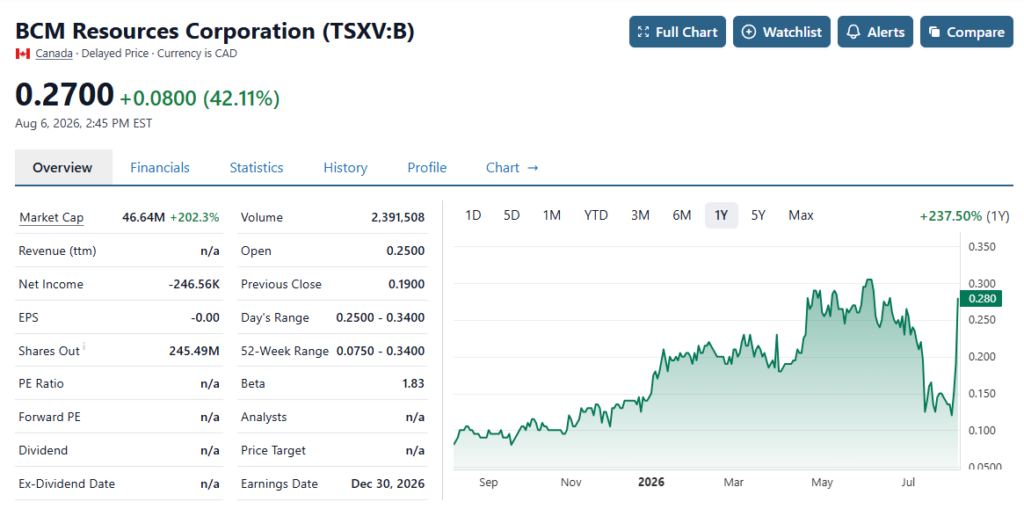This screenshot has height=509, width=1024.
Task: Follow the Canada country link
Action: pyautogui.click(x=54, y=54)
